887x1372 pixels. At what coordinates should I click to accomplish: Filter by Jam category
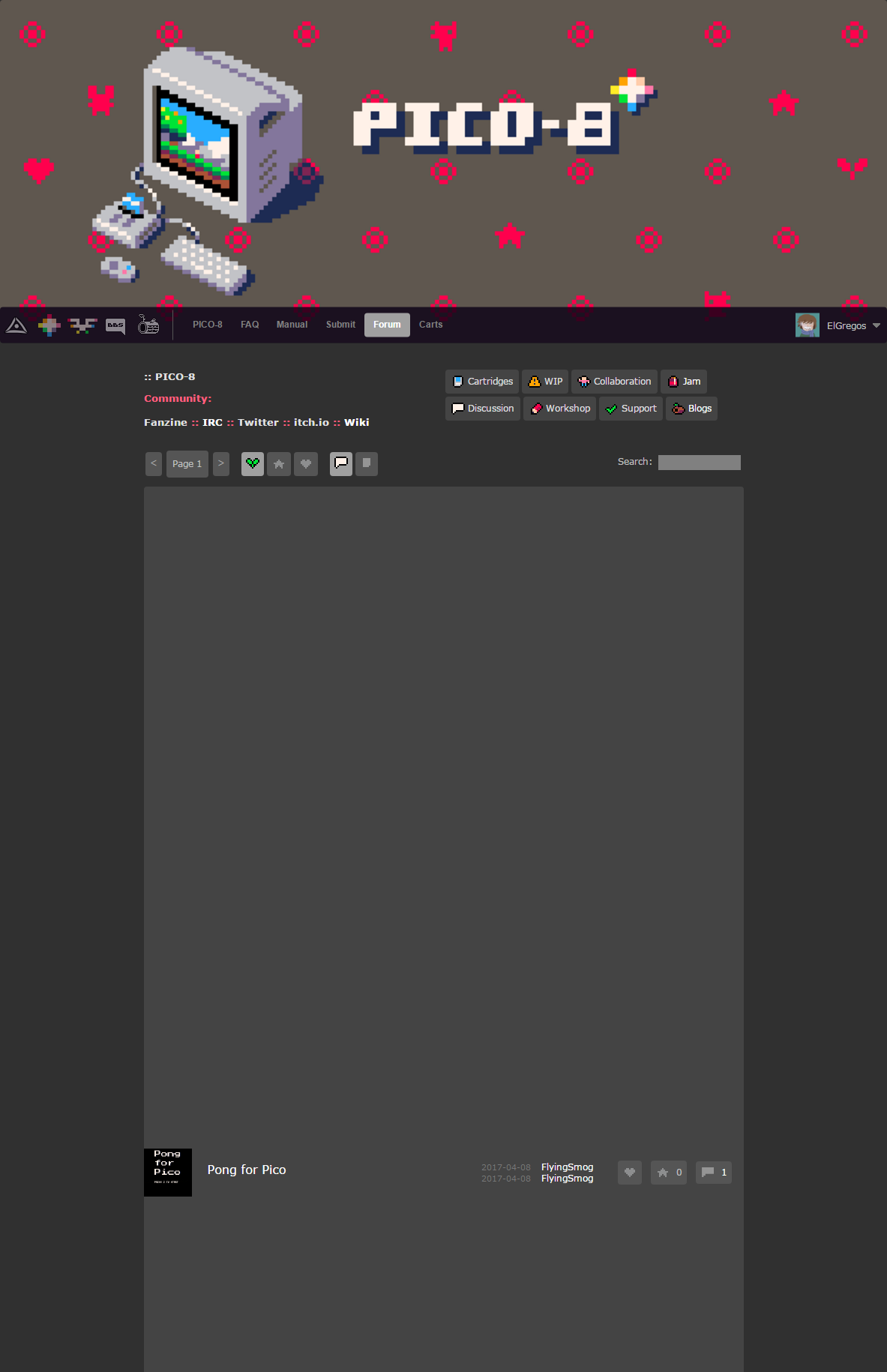[x=684, y=382]
